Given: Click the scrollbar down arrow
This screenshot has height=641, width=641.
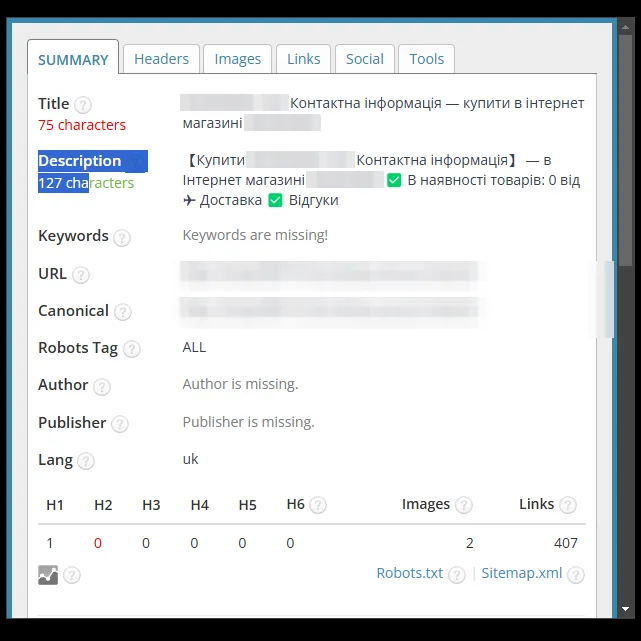Looking at the screenshot, I should (x=625, y=609).
